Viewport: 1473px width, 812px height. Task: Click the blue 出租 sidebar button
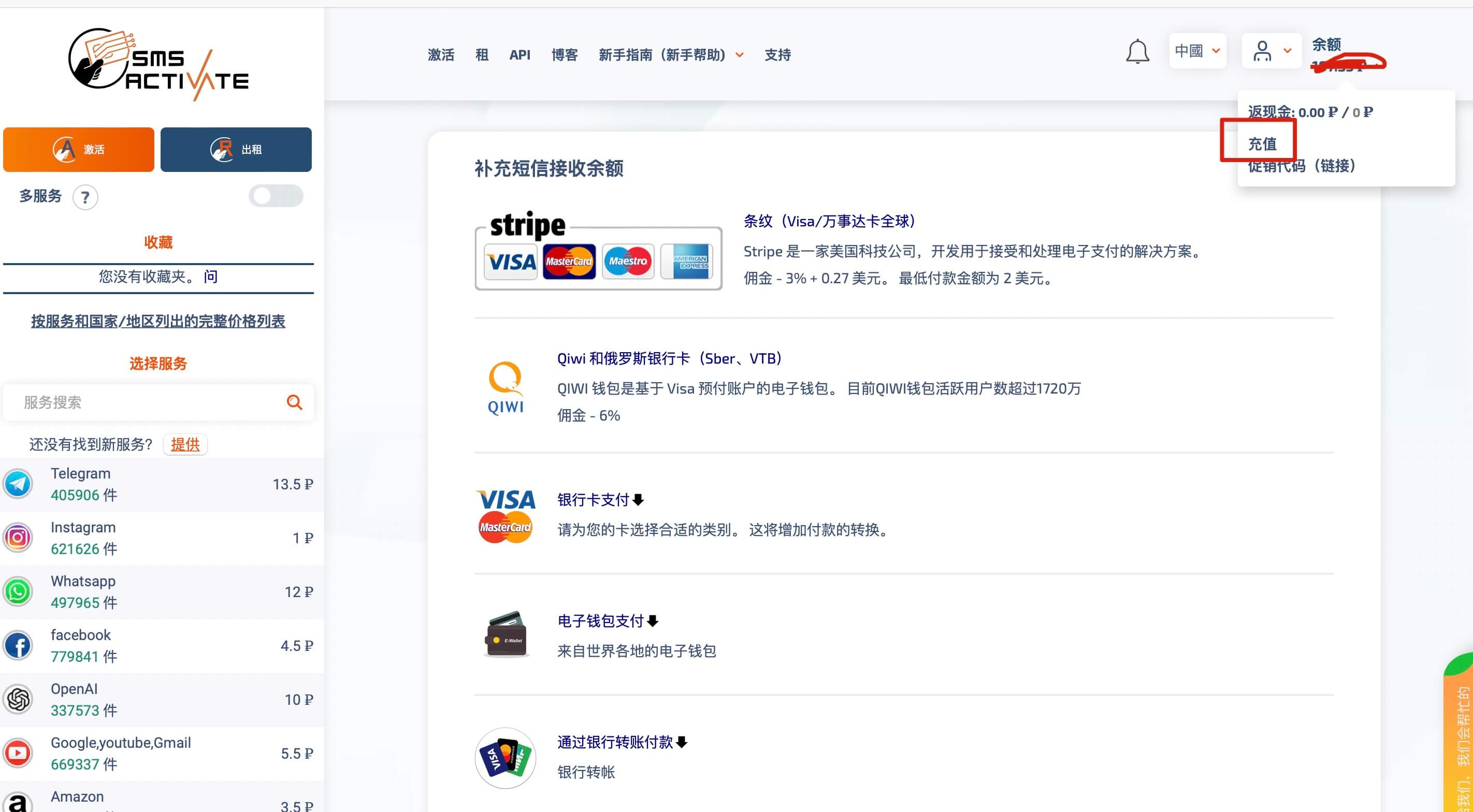pyautogui.click(x=236, y=149)
